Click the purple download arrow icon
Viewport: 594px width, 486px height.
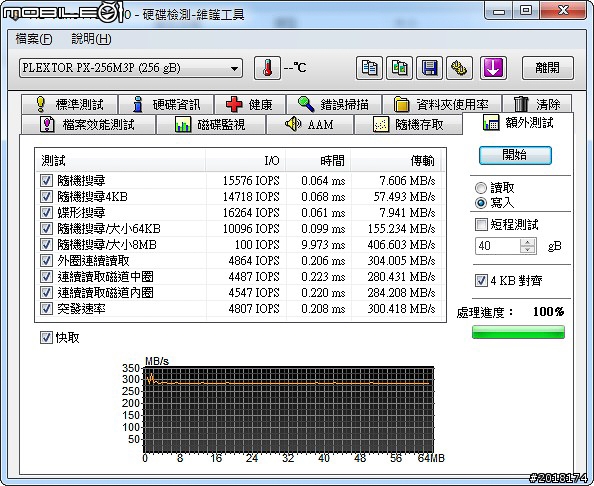[493, 68]
